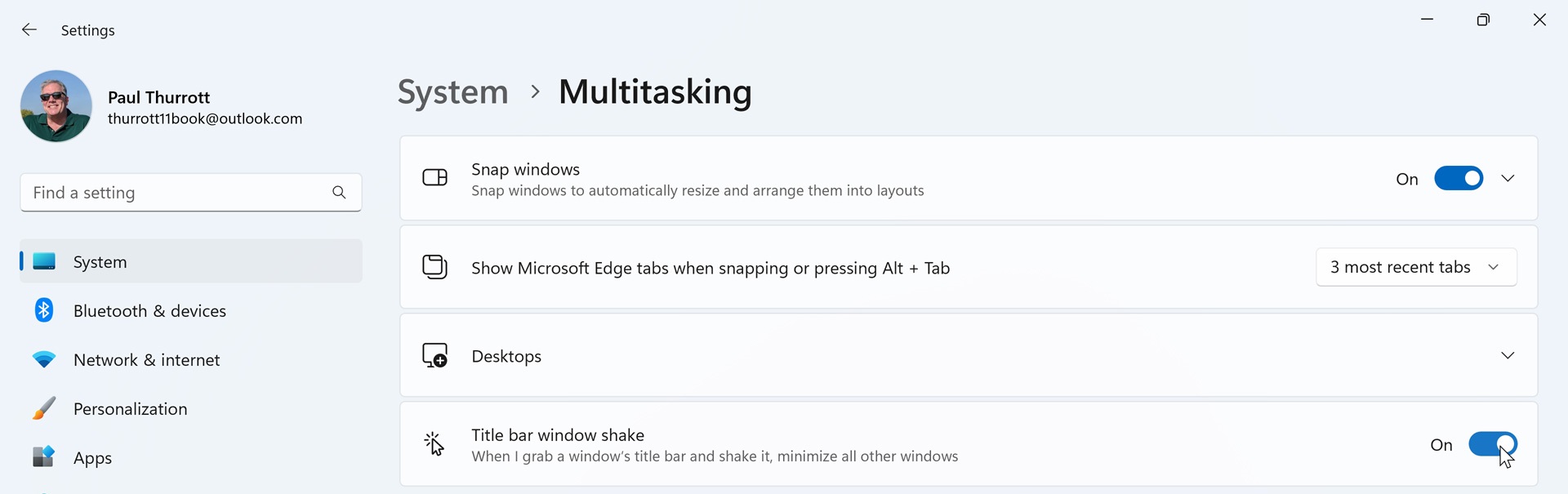Select System in the sidebar
Viewport: 1568px width, 494px height.
[191, 261]
